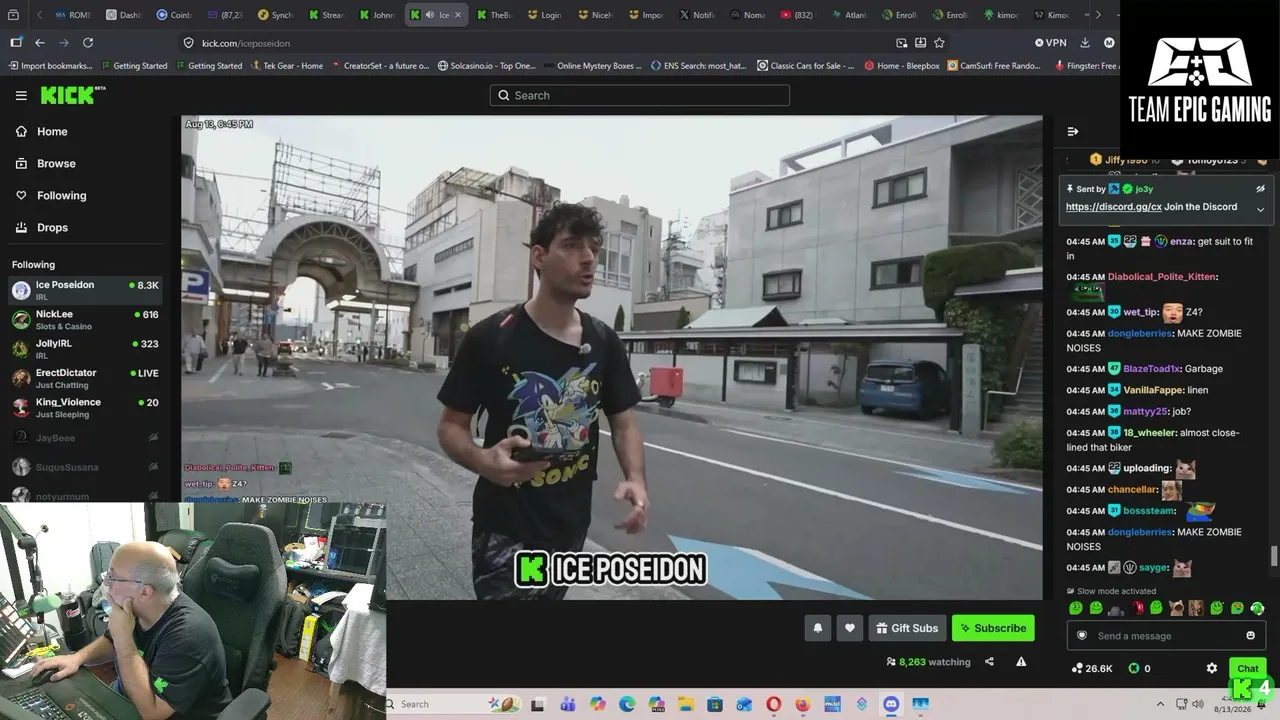This screenshot has height=720, width=1280.
Task: Go to Home in the sidebar
Action: pos(52,132)
